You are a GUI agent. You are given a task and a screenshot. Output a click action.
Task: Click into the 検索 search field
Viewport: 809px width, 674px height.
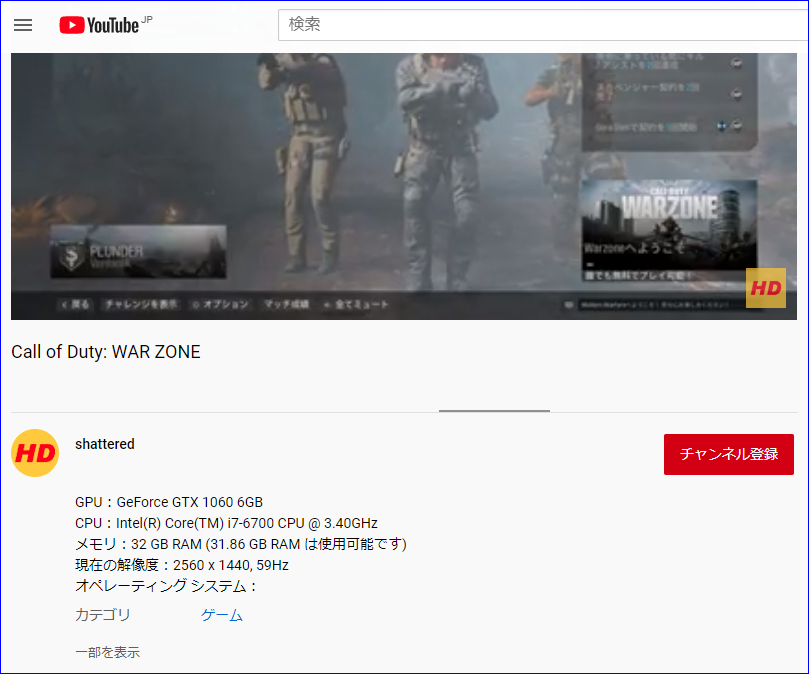pos(543,25)
